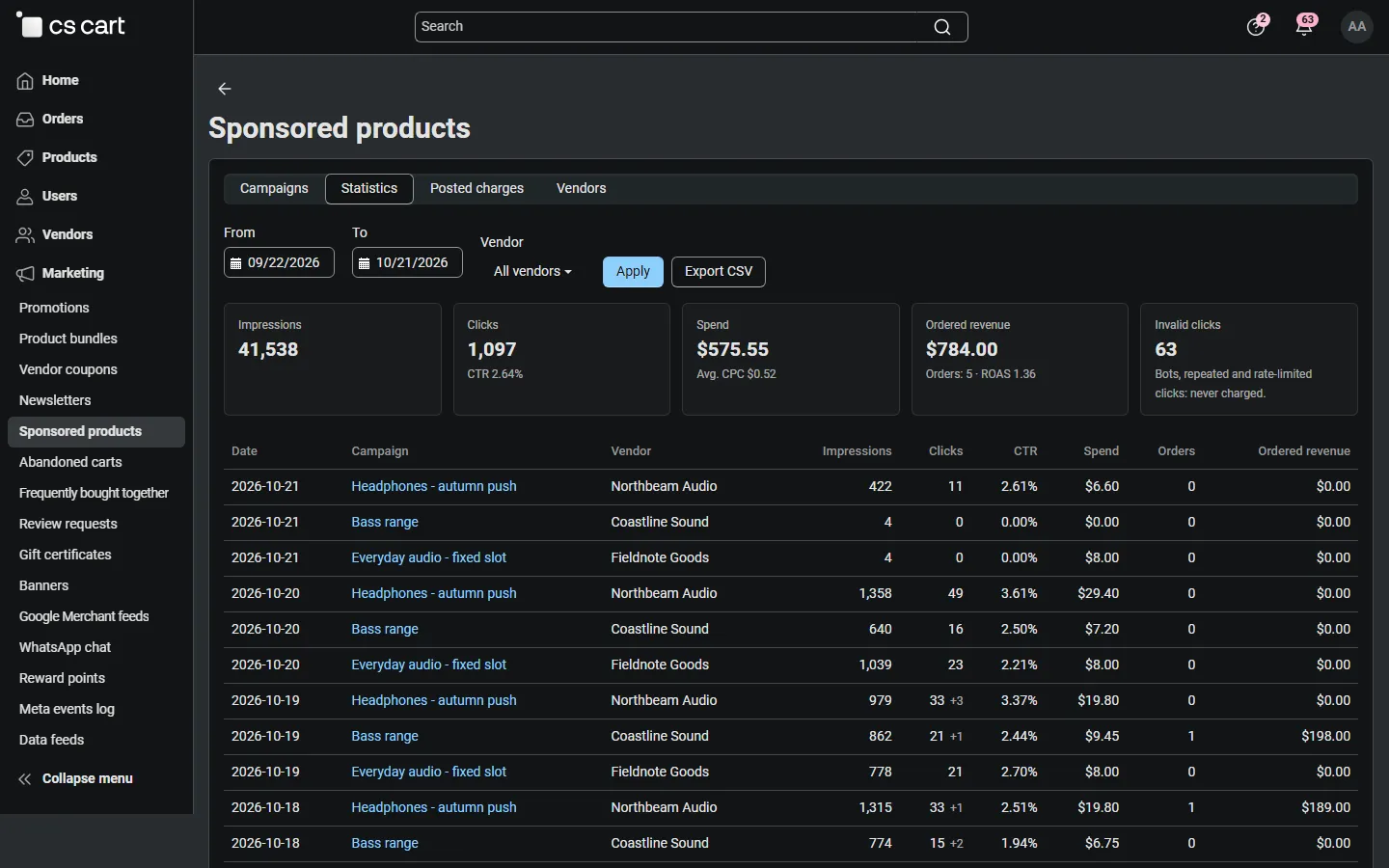Open Headphones - autumn push on 2026-10-18

tap(434, 807)
